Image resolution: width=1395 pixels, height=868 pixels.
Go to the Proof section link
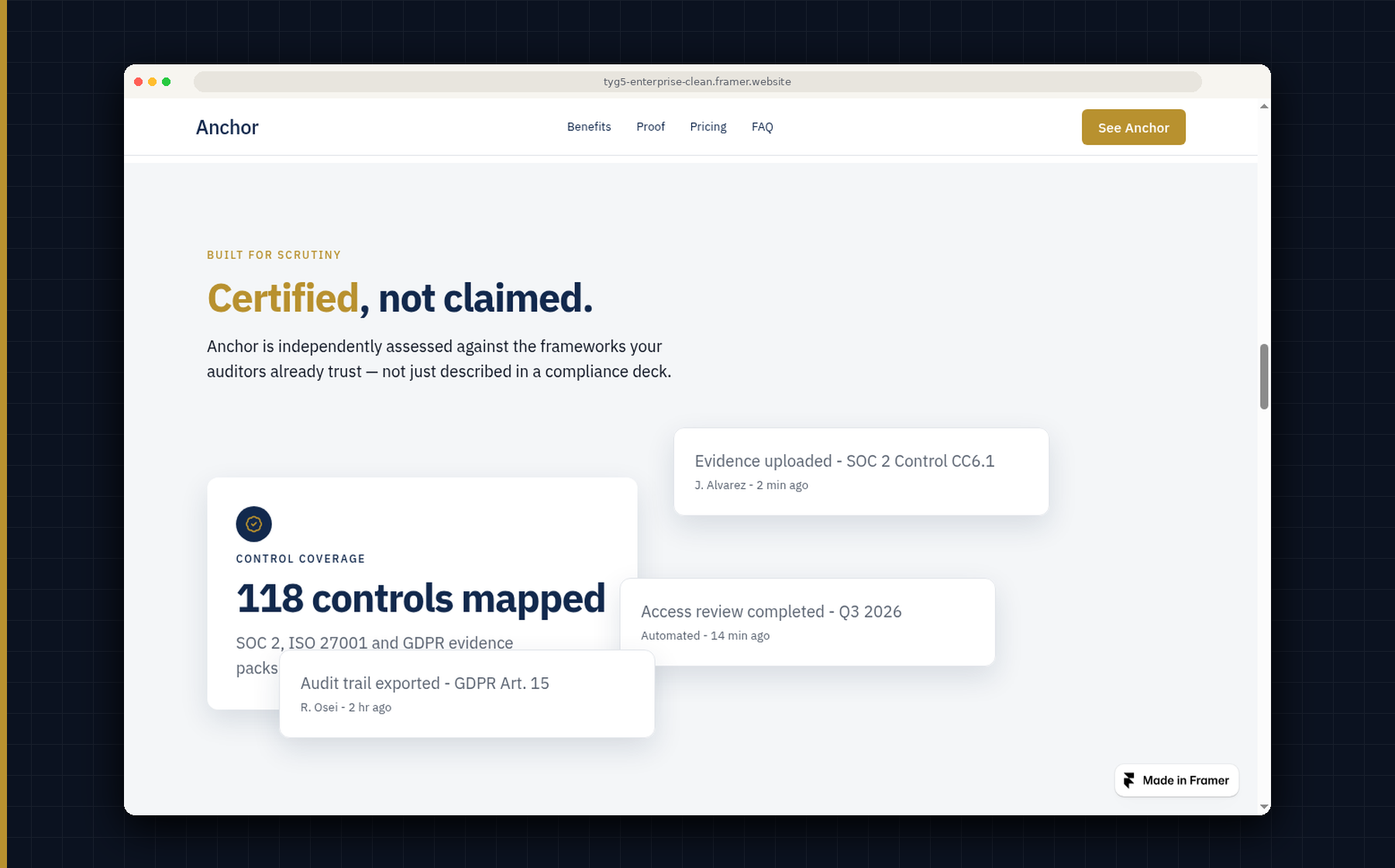click(650, 126)
